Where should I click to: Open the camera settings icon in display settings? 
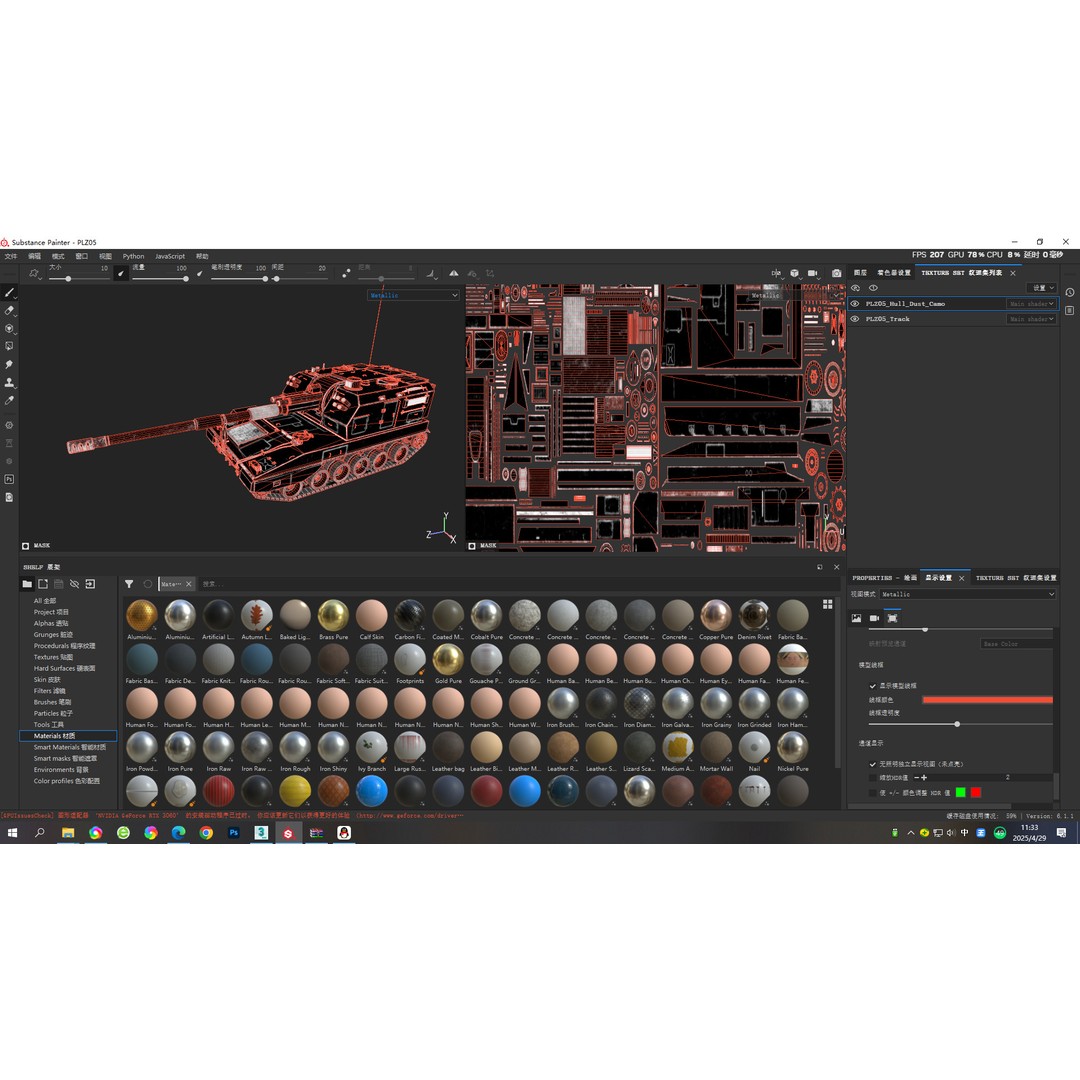pyautogui.click(x=874, y=618)
